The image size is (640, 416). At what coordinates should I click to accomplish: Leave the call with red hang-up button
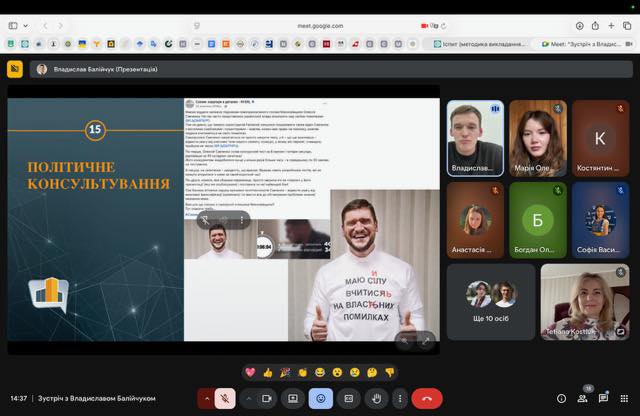coord(428,398)
